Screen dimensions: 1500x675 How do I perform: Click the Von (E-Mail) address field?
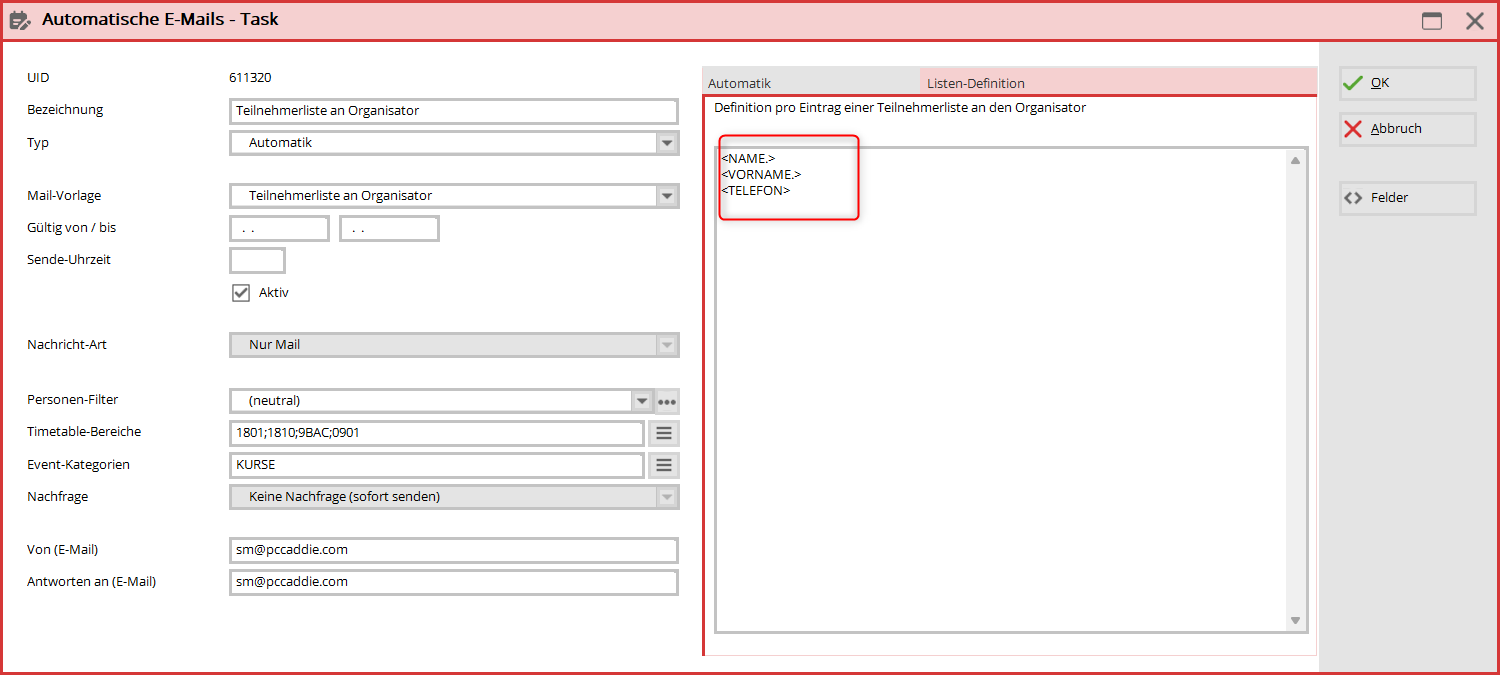pyautogui.click(x=453, y=550)
